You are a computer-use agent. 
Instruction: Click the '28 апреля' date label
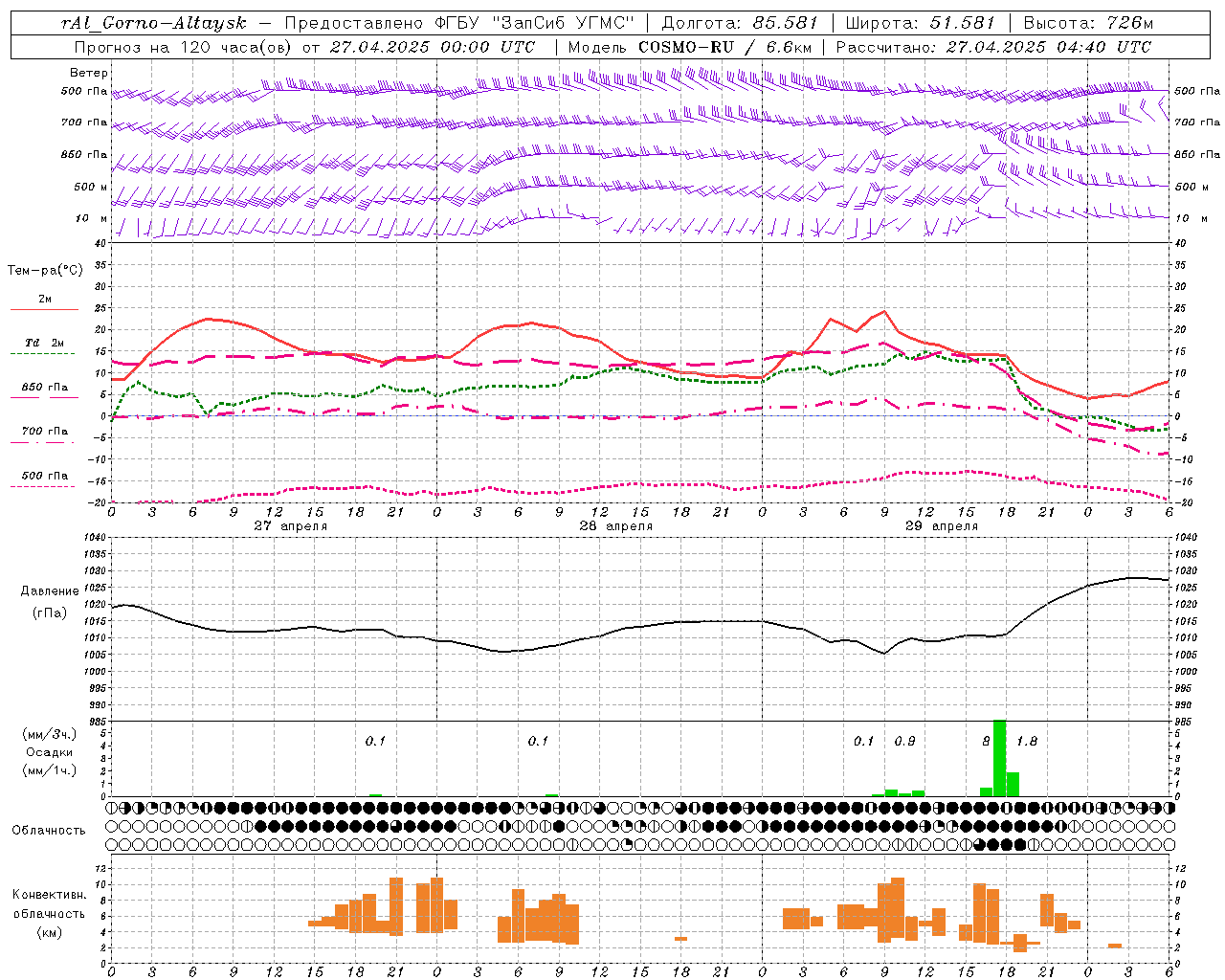615,526
